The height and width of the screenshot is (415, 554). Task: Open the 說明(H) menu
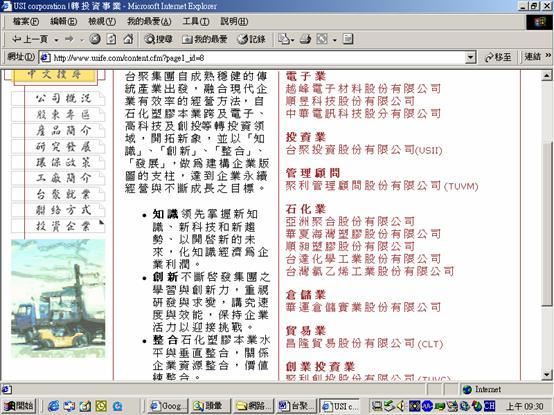click(234, 22)
